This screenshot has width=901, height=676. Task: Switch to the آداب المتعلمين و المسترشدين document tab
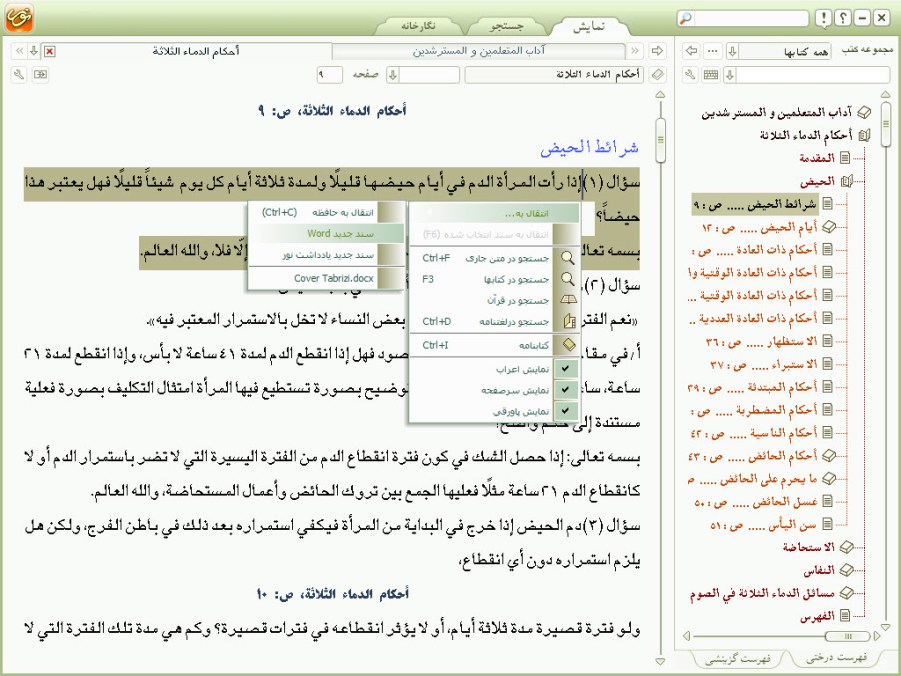(479, 51)
